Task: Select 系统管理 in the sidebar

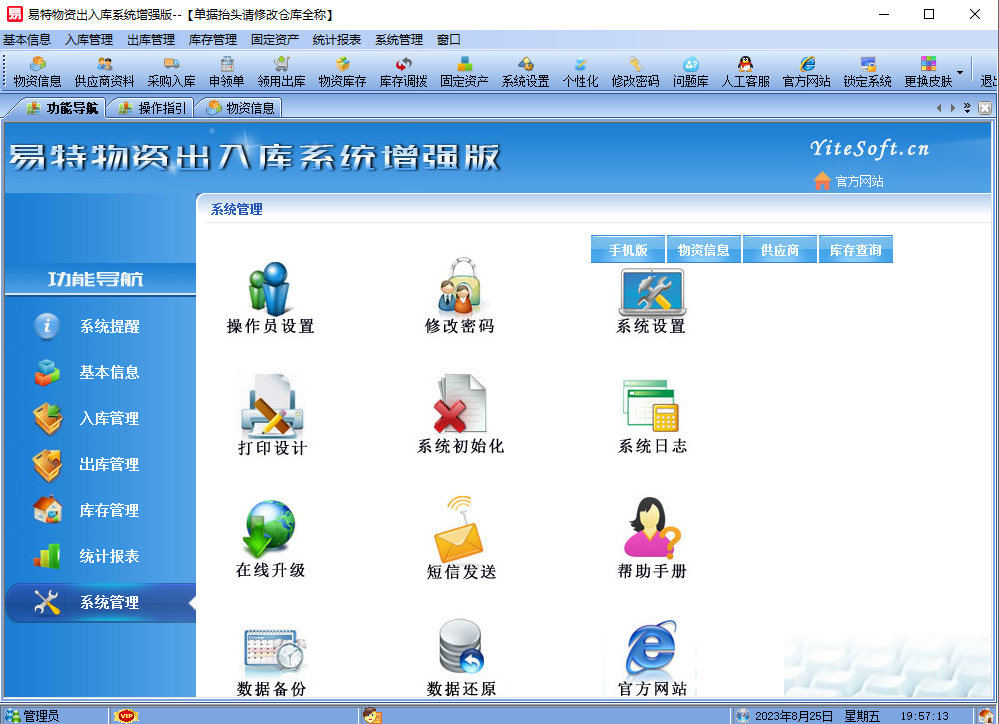Action: tap(100, 602)
